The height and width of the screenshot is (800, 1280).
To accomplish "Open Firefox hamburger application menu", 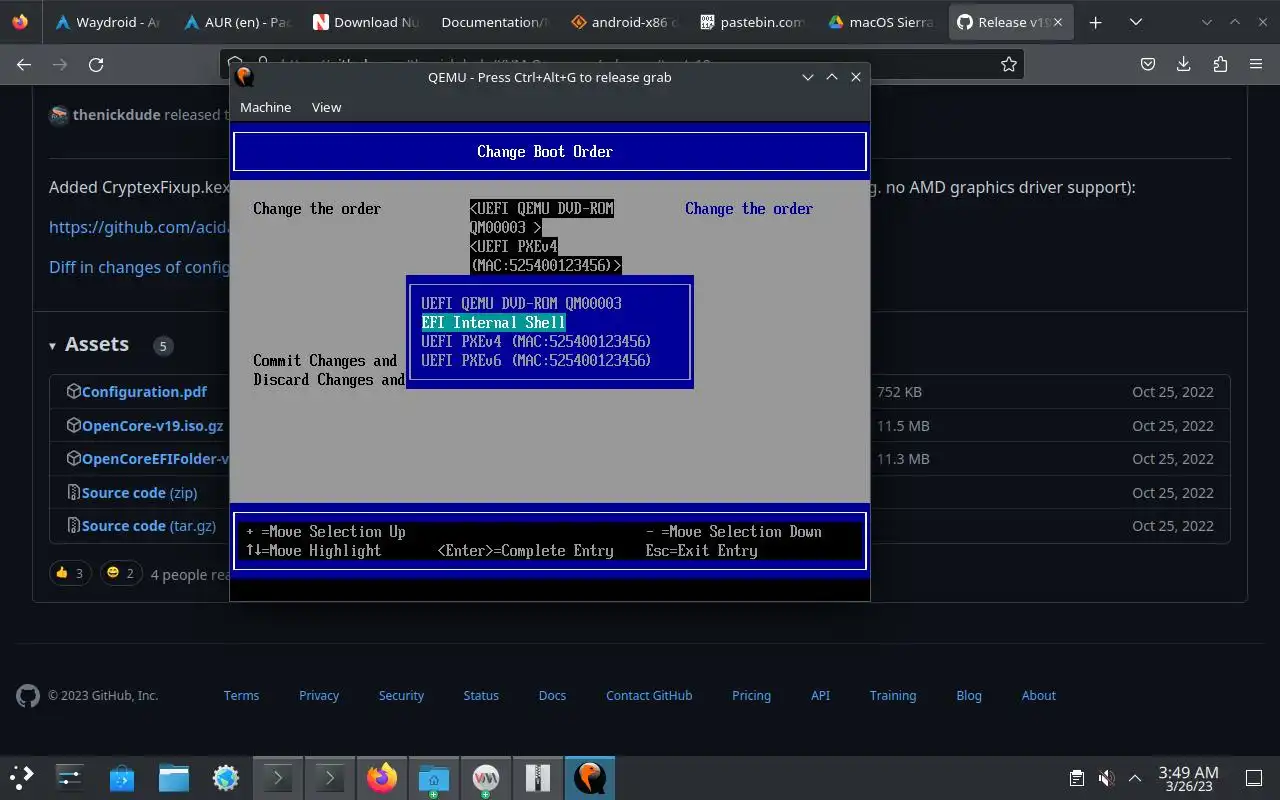I will [1256, 64].
